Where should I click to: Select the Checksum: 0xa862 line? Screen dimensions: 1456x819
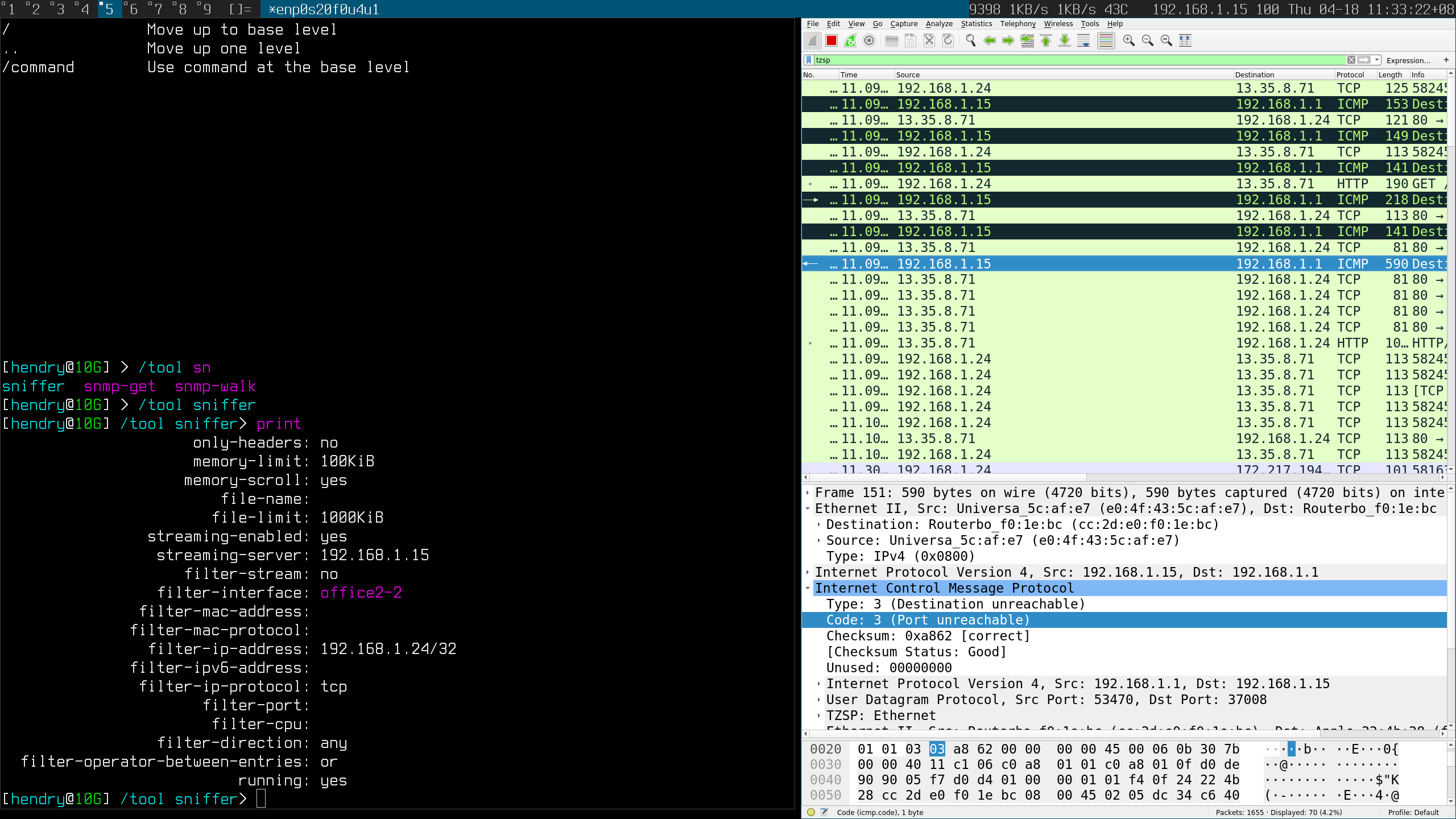pos(1124,636)
